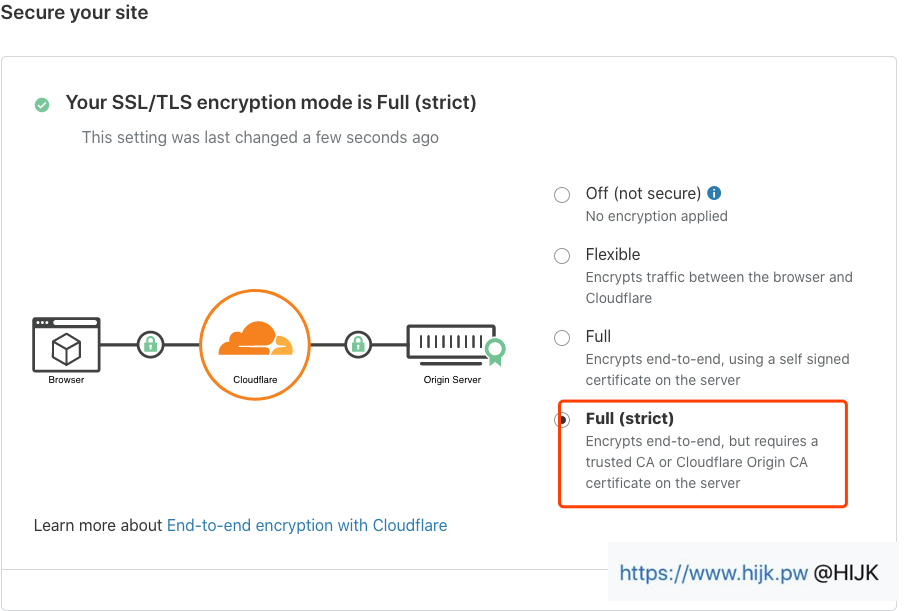
Task: Click the 'last changed a few seconds ago' text
Action: 260,137
